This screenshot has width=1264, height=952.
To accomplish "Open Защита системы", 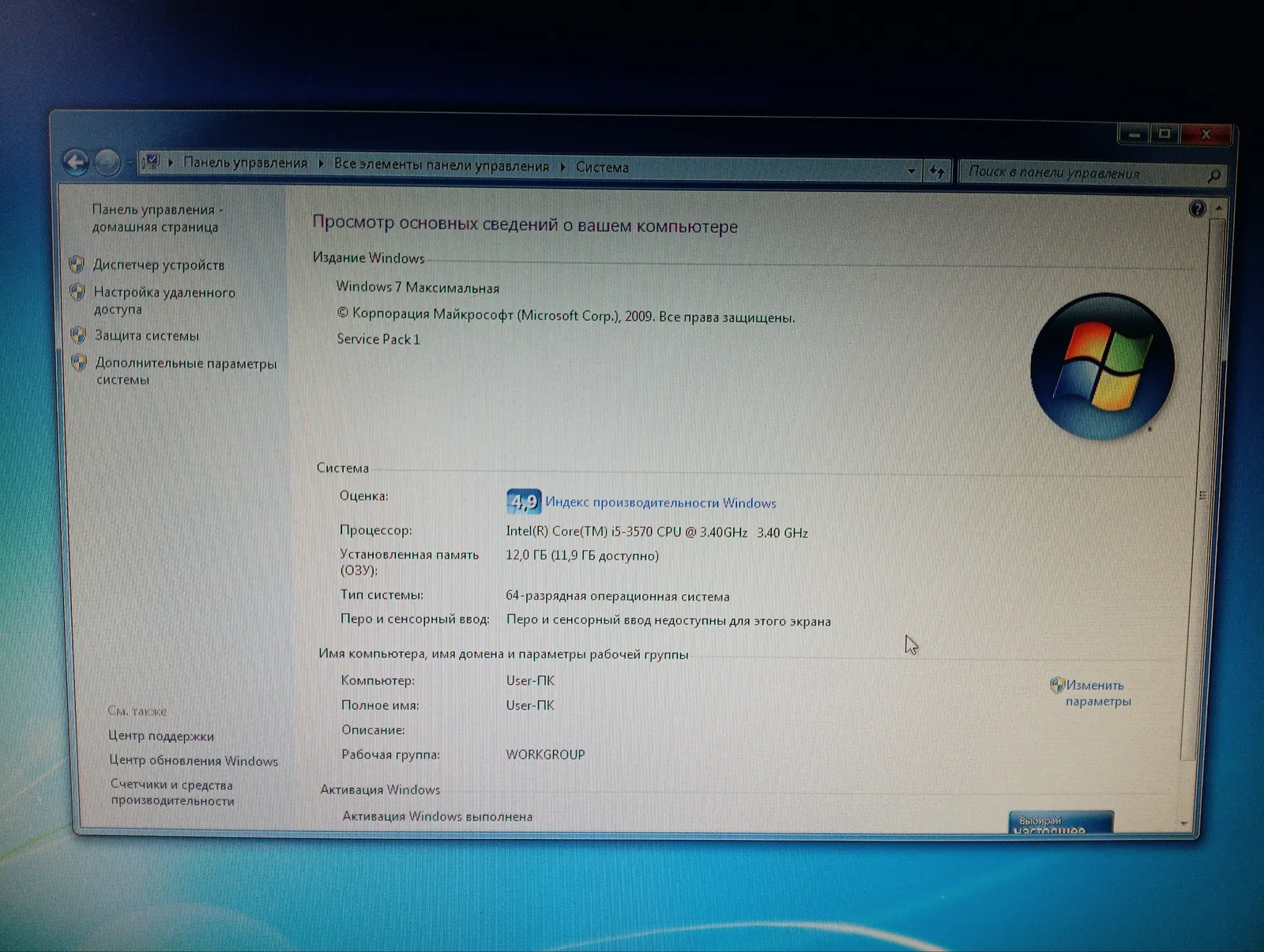I will pyautogui.click(x=147, y=336).
